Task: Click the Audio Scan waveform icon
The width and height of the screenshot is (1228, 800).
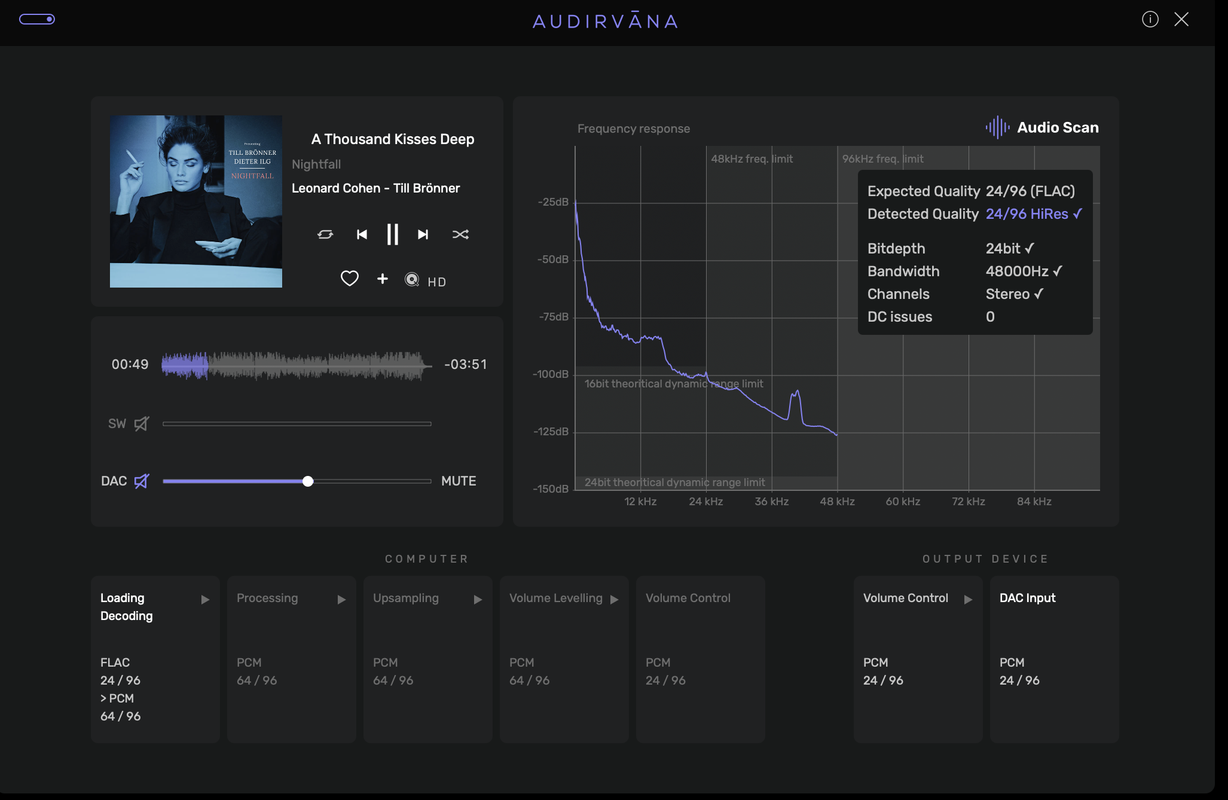Action: (997, 127)
